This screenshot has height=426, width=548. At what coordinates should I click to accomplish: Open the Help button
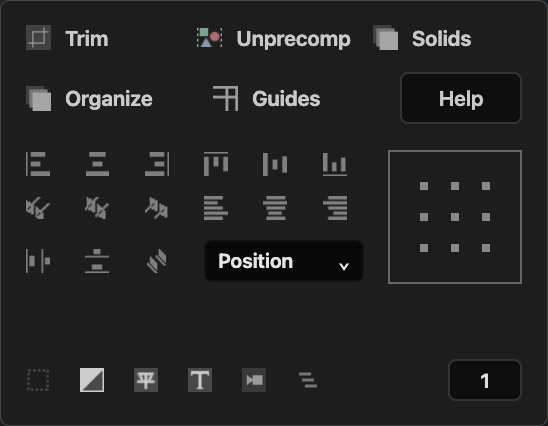coord(461,98)
